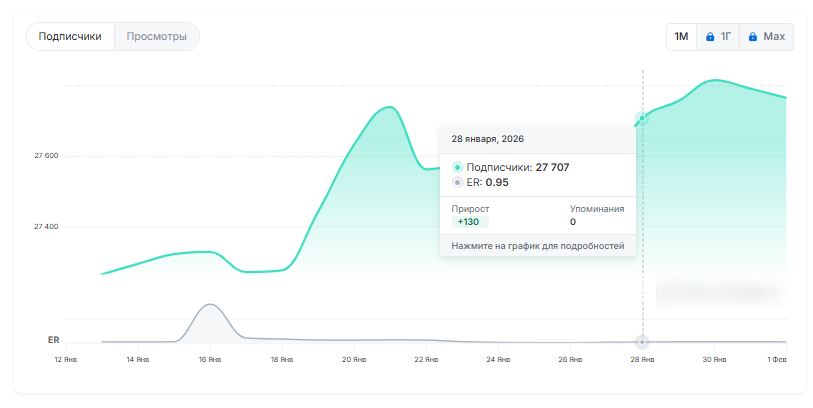Click the 22 Янв date label
Viewport: 813px width, 408px height.
pos(426,360)
